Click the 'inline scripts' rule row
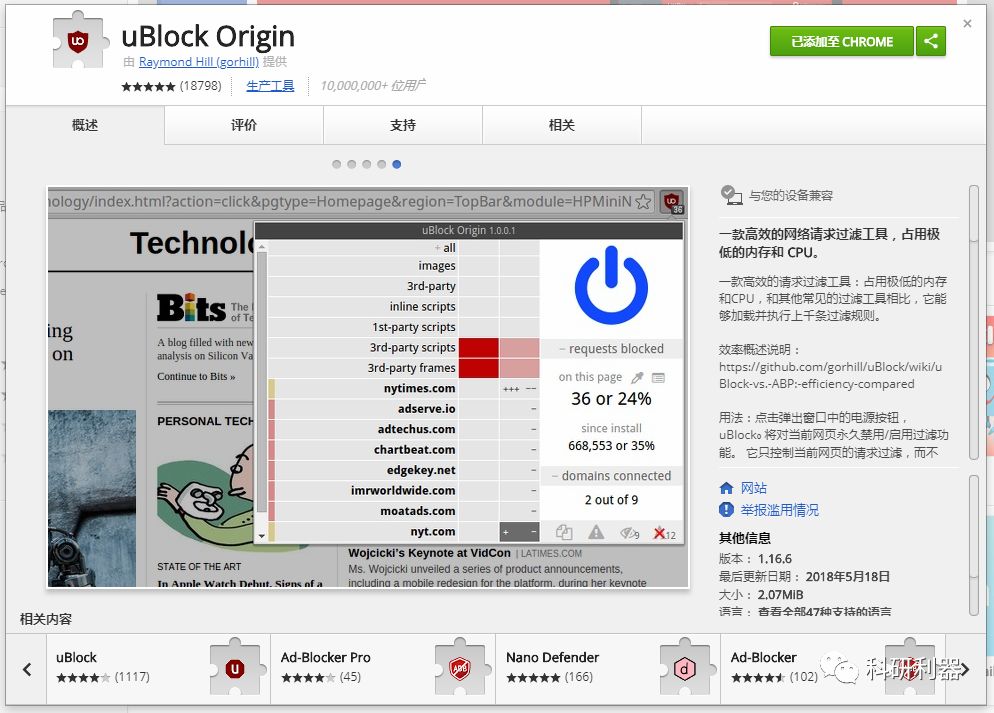994x713 pixels. click(x=404, y=306)
